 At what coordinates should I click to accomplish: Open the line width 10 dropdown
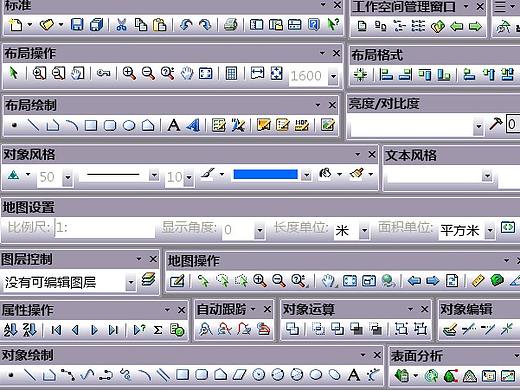tap(189, 177)
